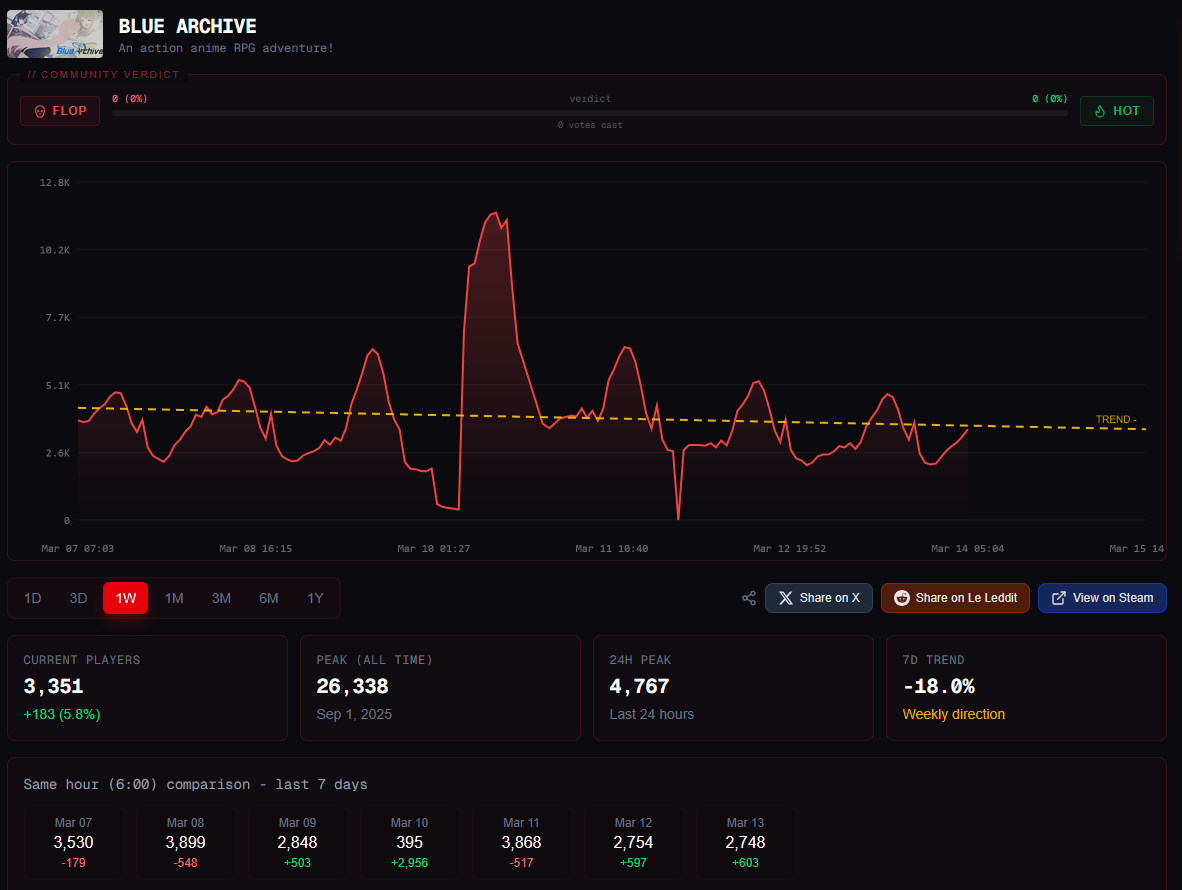Click the BLUE ARCHIVE title
Viewport: 1182px width, 890px height.
coord(188,26)
